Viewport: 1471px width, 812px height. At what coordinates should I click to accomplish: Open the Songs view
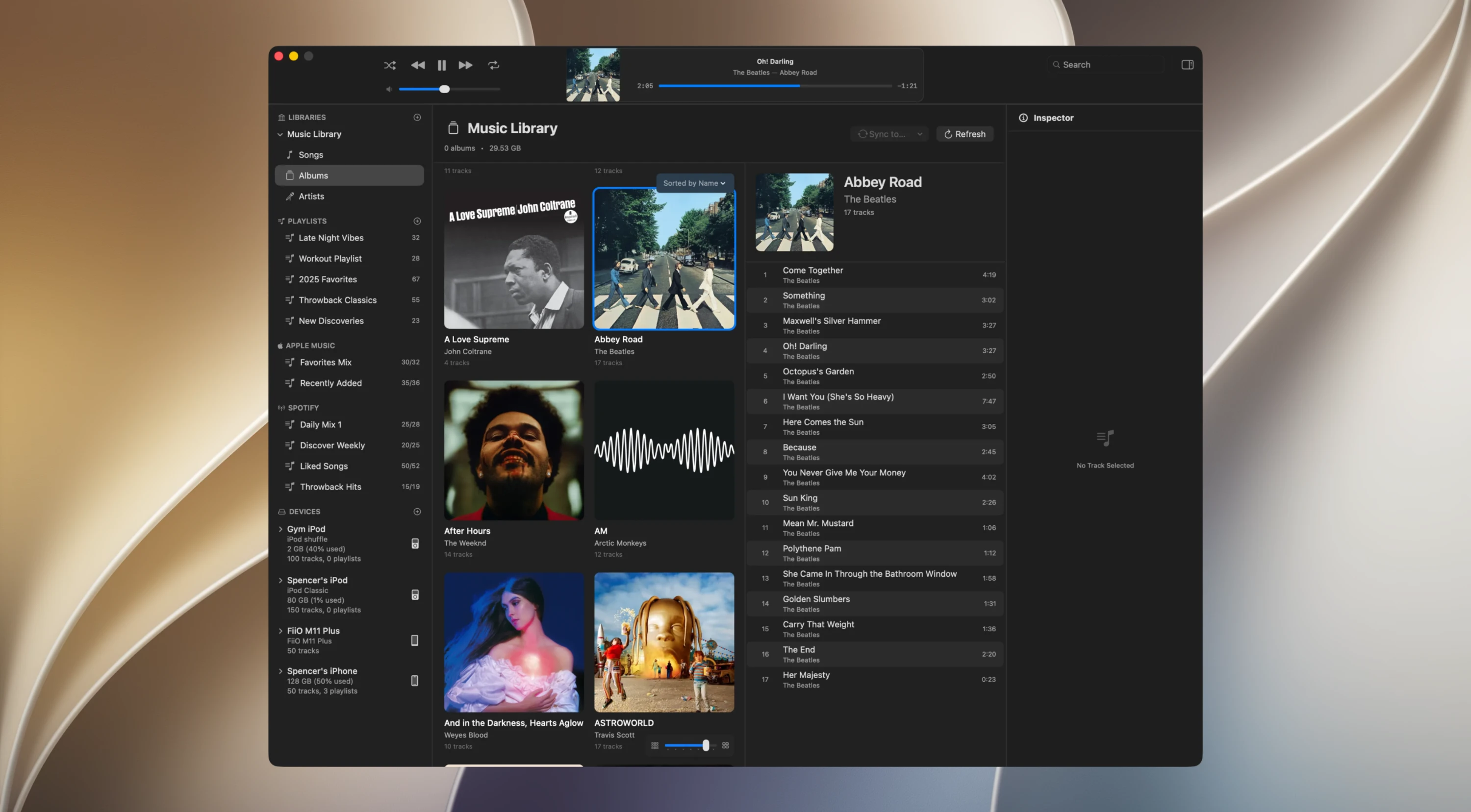[350, 155]
